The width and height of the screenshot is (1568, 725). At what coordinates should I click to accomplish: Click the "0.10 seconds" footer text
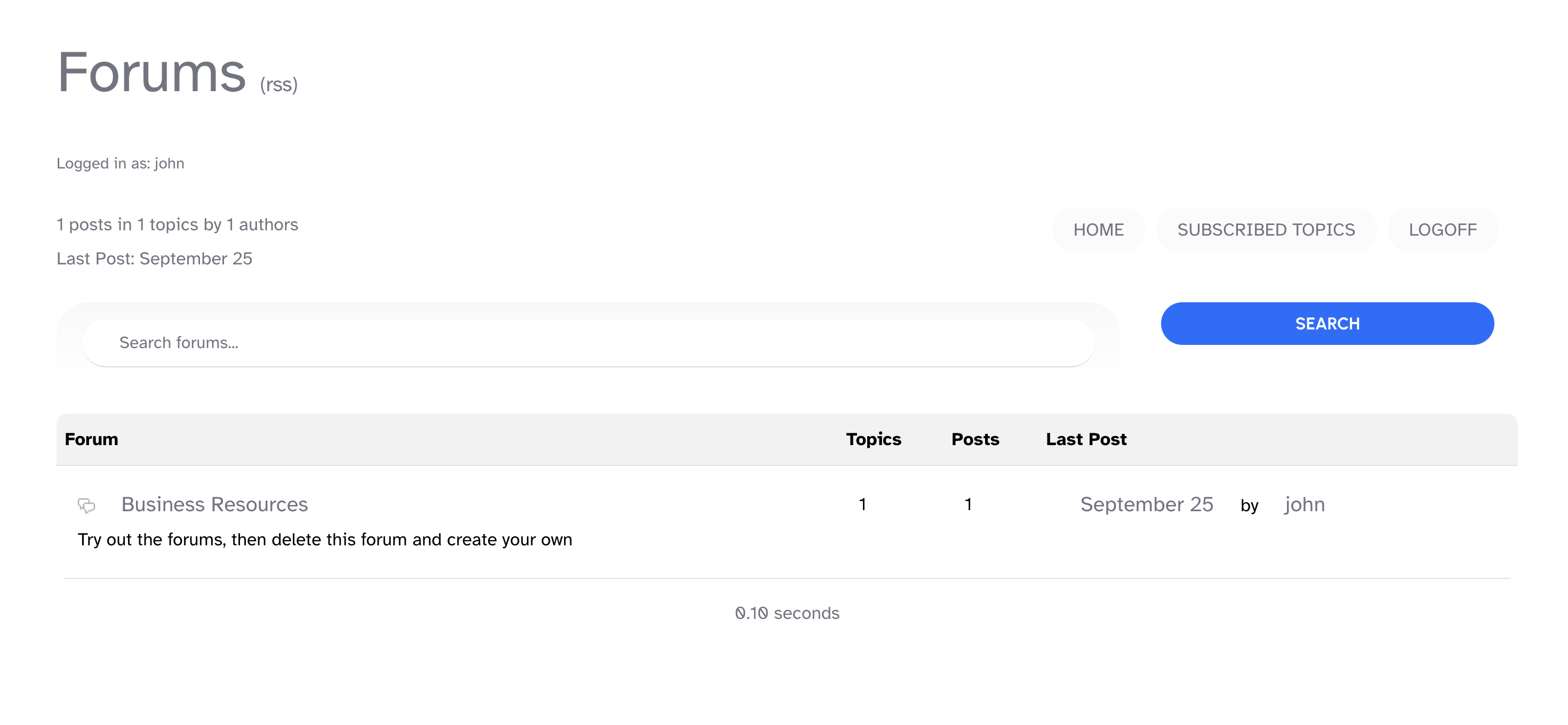787,613
